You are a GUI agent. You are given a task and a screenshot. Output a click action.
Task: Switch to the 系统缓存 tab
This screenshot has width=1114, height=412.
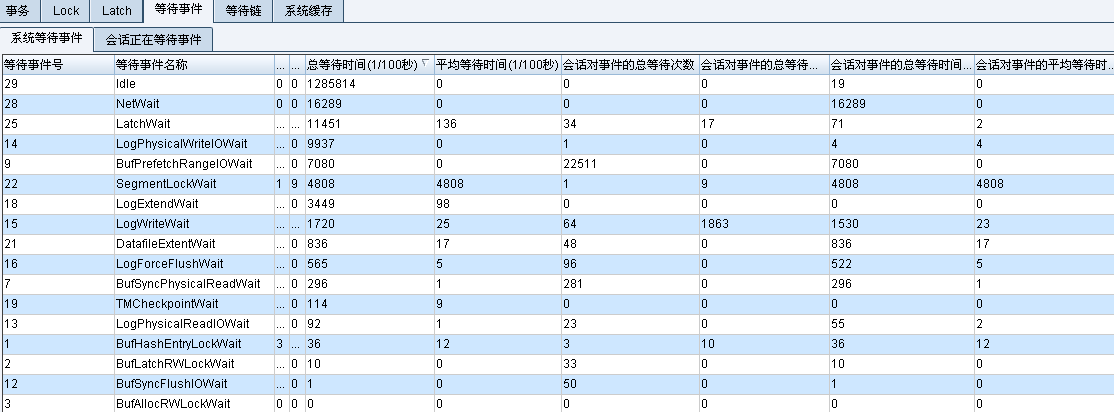coord(308,11)
